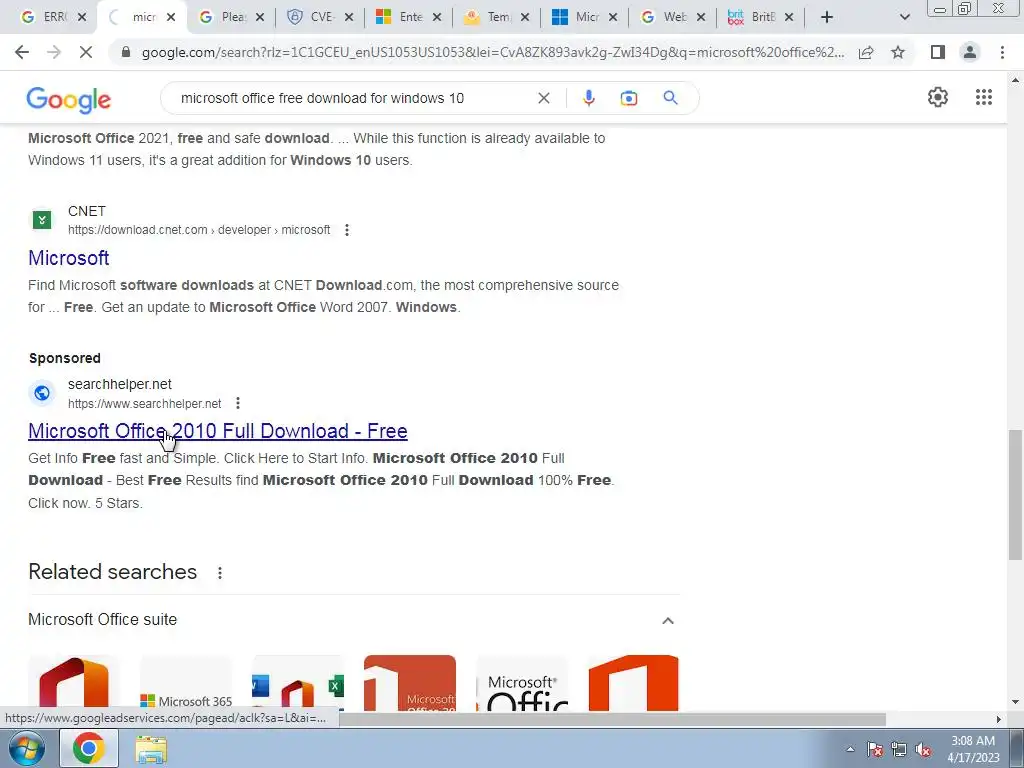
Task: Open the Google apps grid
Action: [984, 97]
